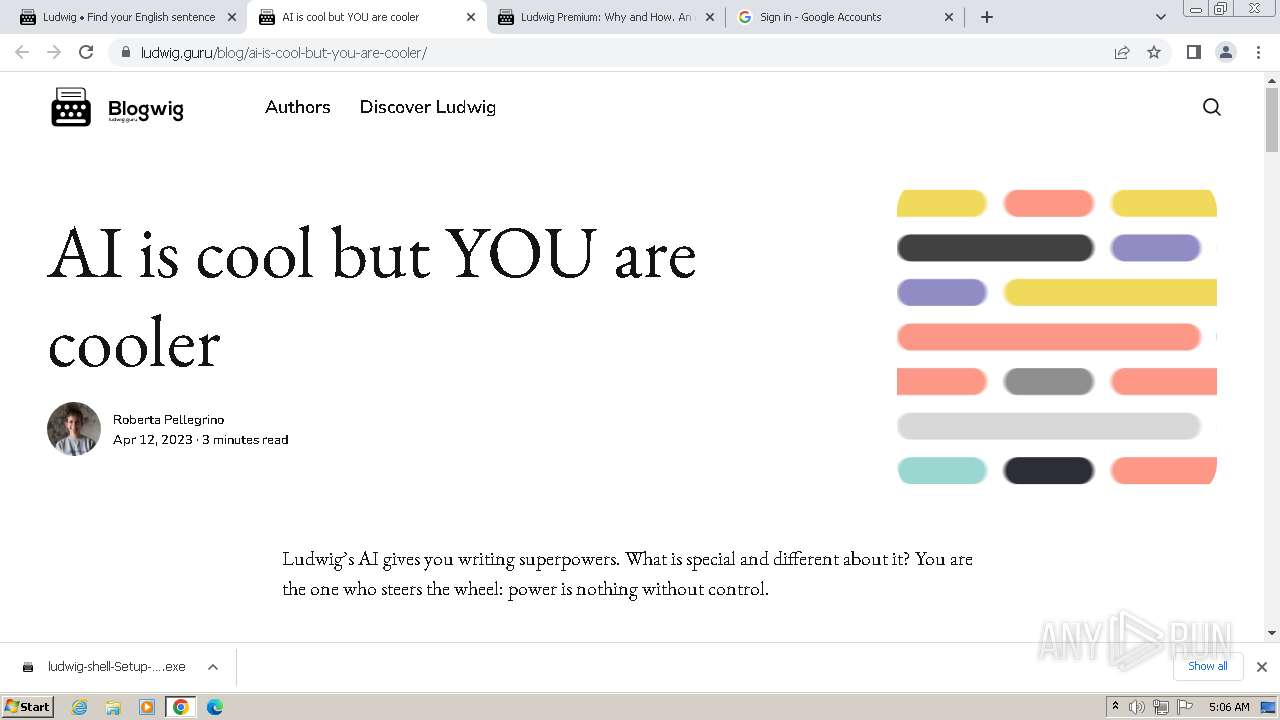The height and width of the screenshot is (720, 1280).
Task: Open Discover Ludwig menu item
Action: (x=428, y=107)
